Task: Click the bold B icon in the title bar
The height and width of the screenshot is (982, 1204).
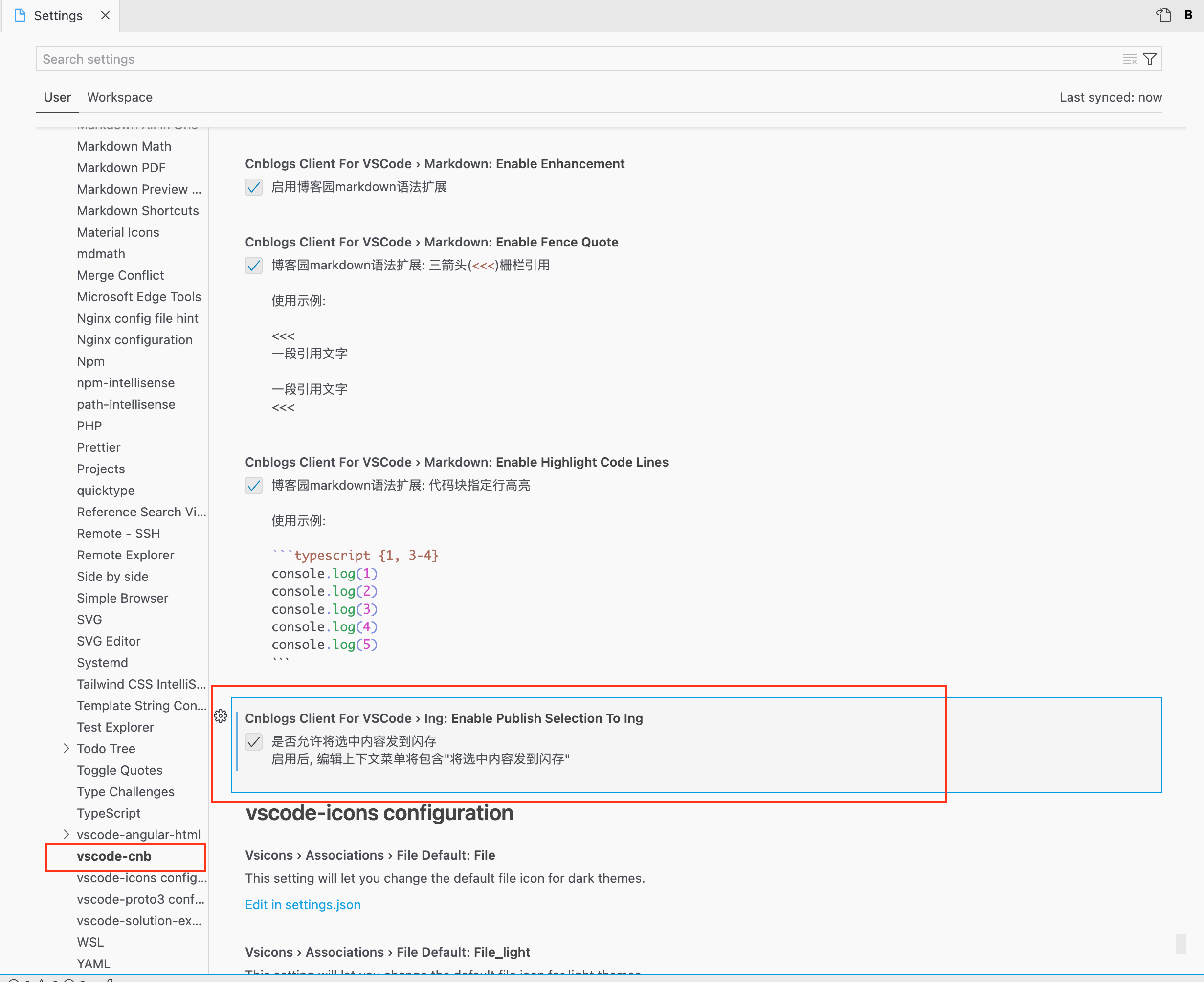Action: 1188,15
